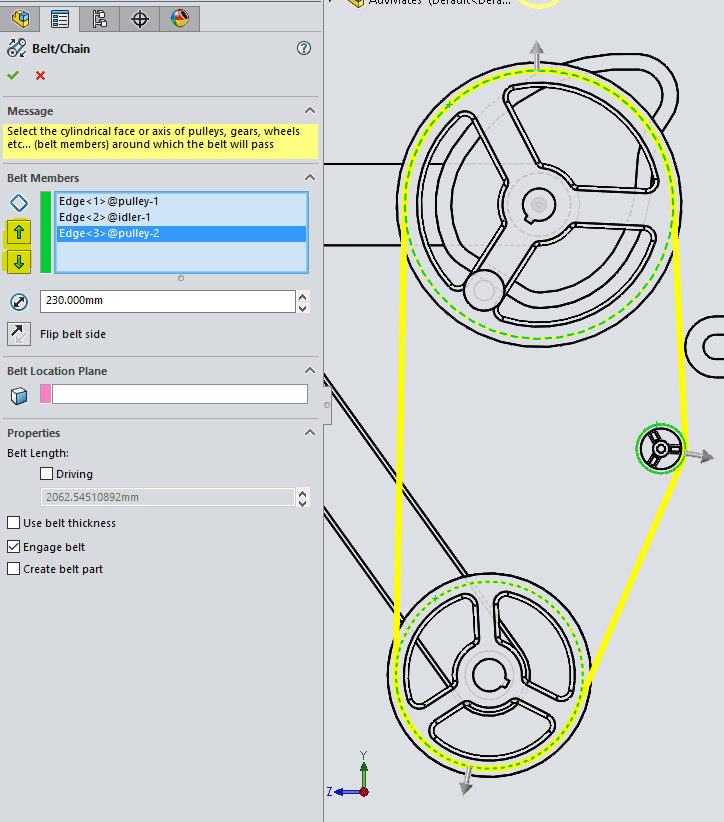Click the Flip belt side icon
Screen dimensions: 724x822
[x=19, y=334]
